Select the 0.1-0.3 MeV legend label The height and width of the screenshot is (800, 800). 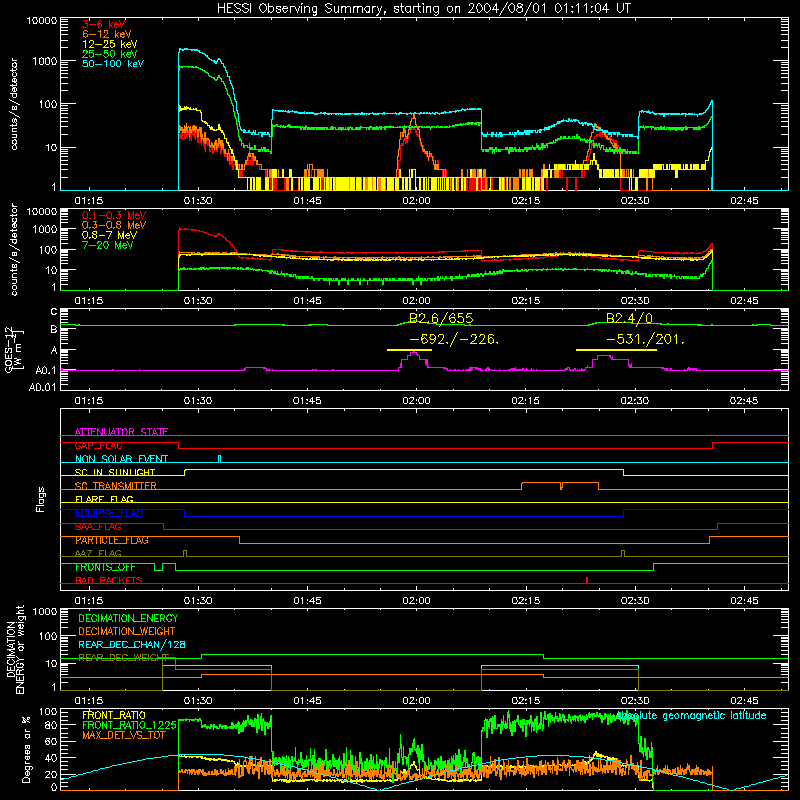[x=114, y=215]
